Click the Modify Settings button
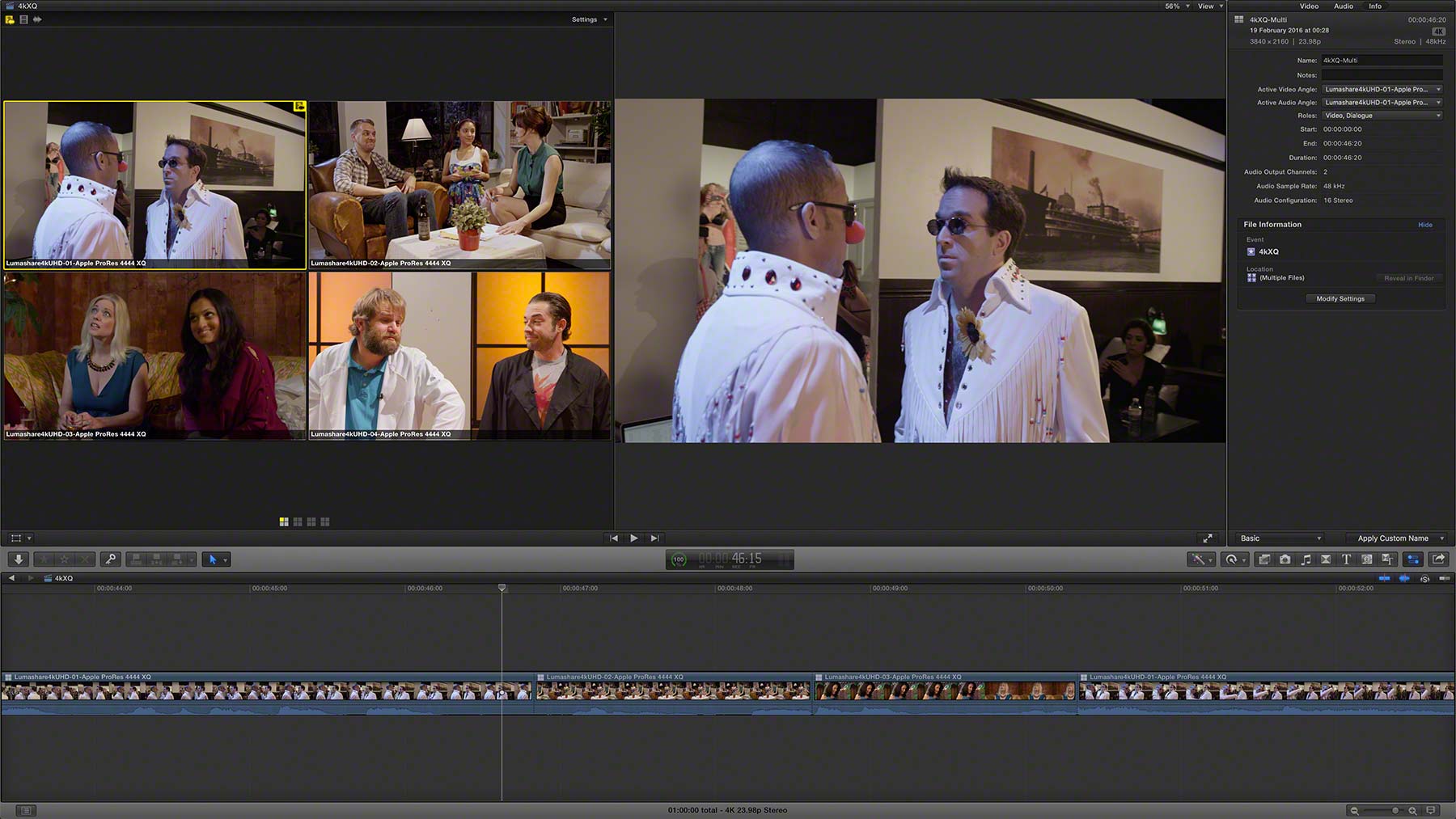The width and height of the screenshot is (1456, 819). pos(1340,299)
